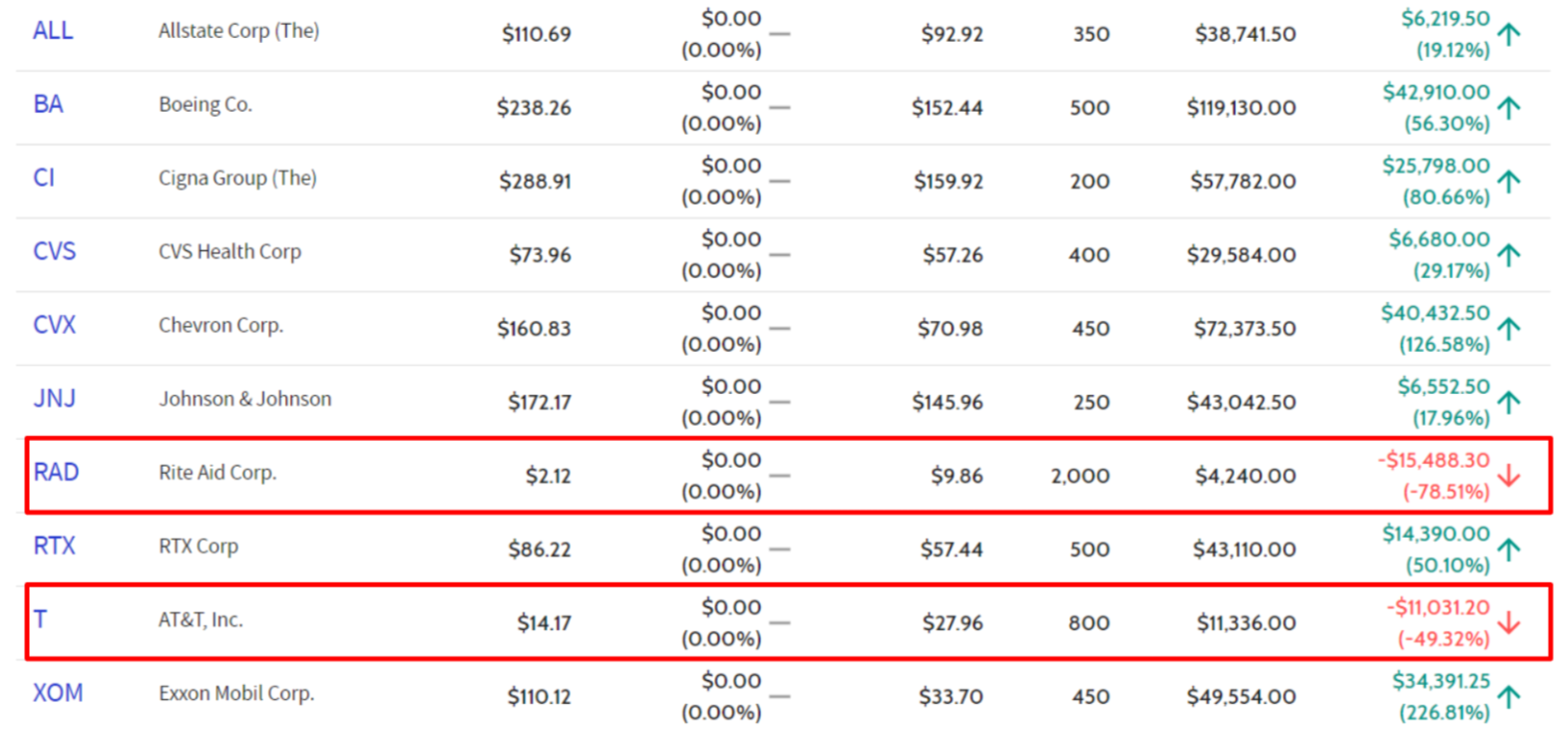Screen dimensions: 1568x737
Task: Click the green up arrow for Exxon Mobil
Action: point(1509,696)
